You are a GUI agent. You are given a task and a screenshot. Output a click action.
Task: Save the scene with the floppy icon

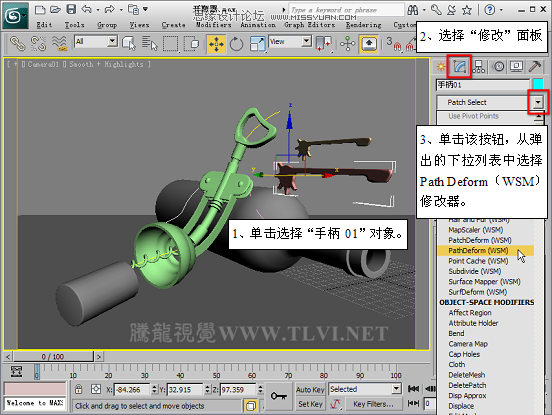pos(71,10)
